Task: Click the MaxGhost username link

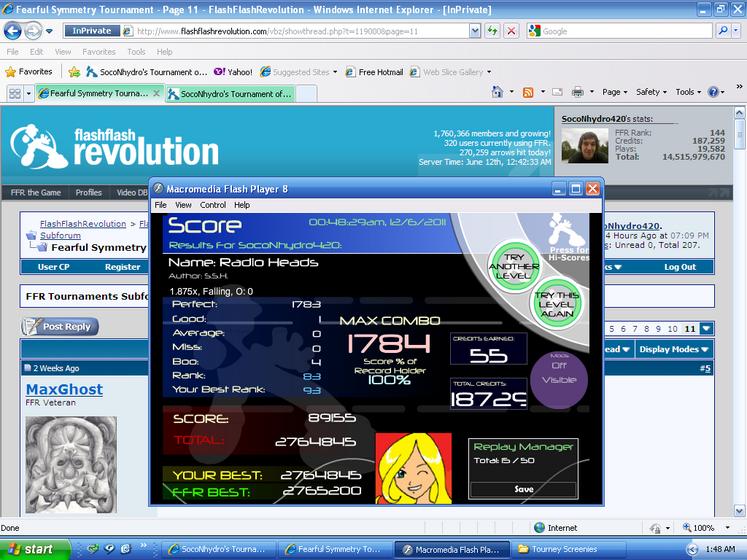Action: pos(64,389)
